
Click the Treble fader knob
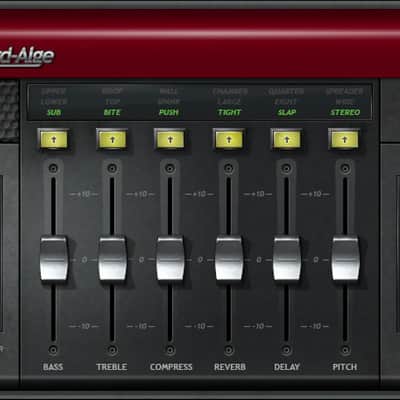112,259
